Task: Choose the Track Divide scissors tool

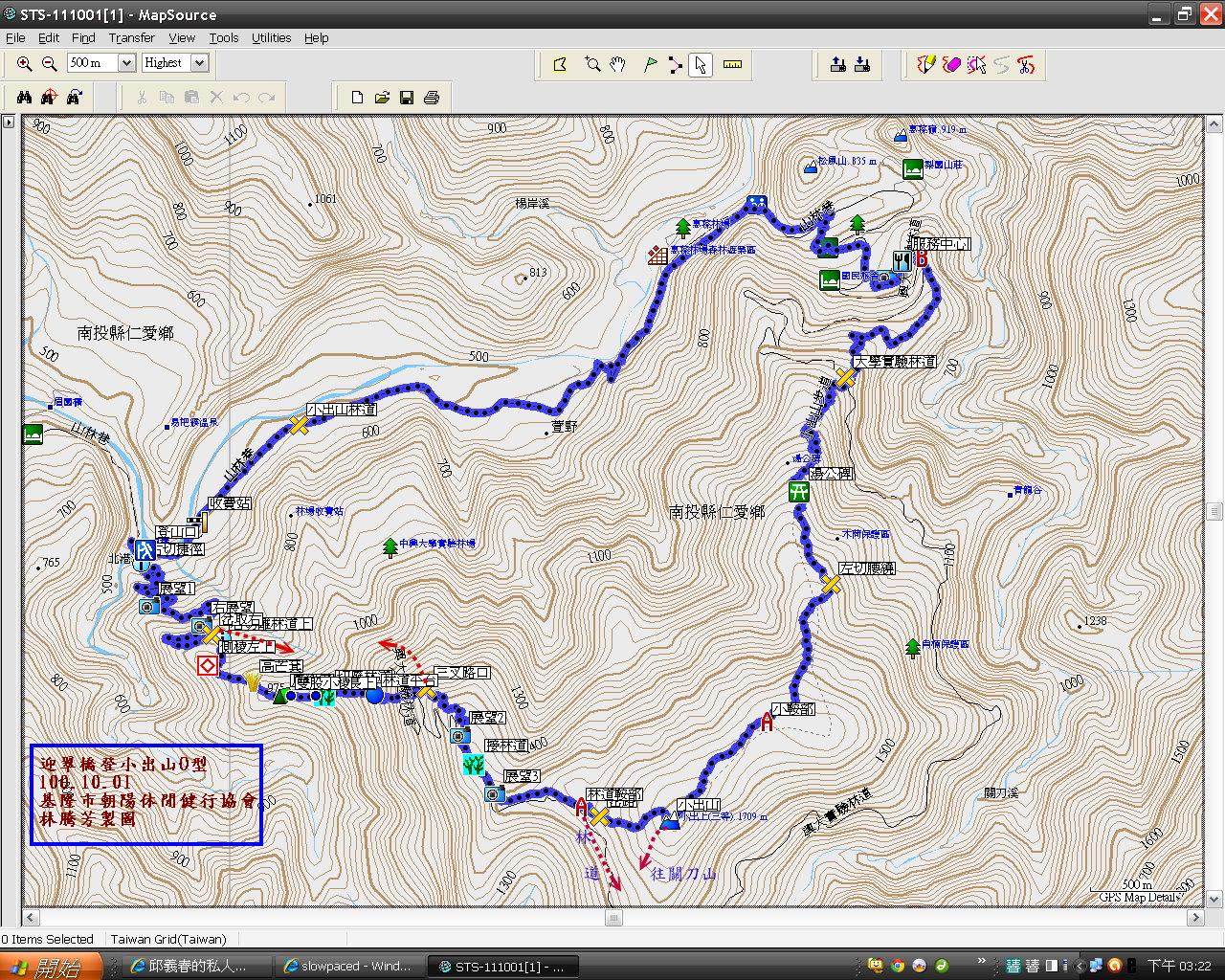Action: coord(1026,65)
